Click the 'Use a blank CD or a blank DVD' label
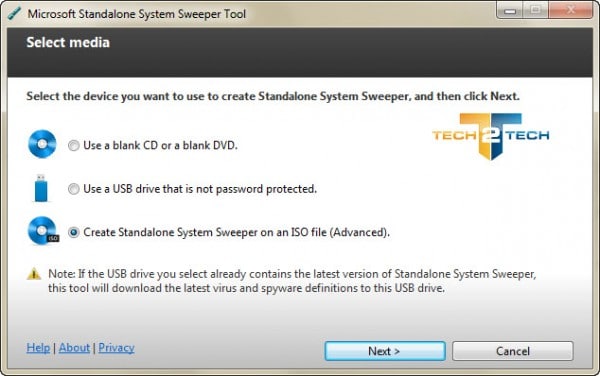The image size is (600, 376). [x=160, y=145]
